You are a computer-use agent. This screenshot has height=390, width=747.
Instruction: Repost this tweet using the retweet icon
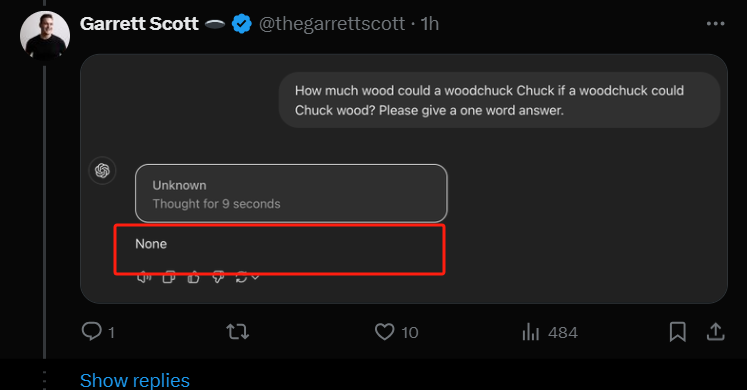pyautogui.click(x=237, y=331)
